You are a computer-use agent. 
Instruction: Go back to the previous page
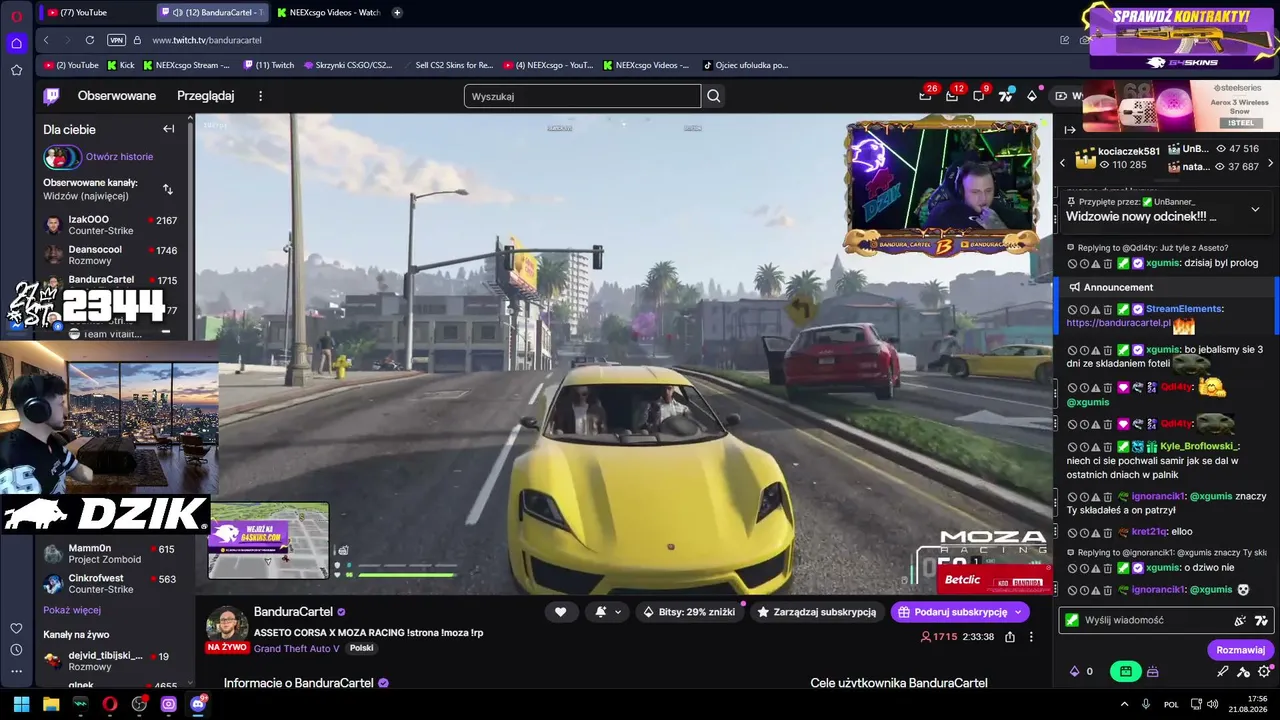tap(46, 40)
